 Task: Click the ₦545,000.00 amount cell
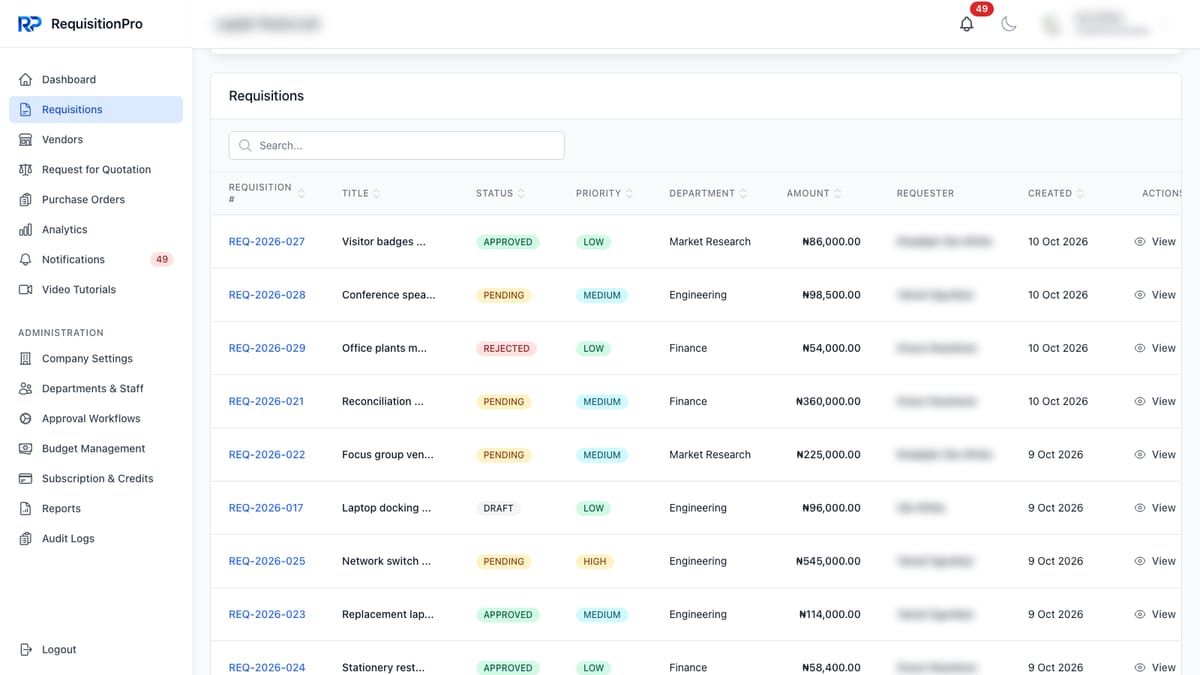(x=828, y=561)
